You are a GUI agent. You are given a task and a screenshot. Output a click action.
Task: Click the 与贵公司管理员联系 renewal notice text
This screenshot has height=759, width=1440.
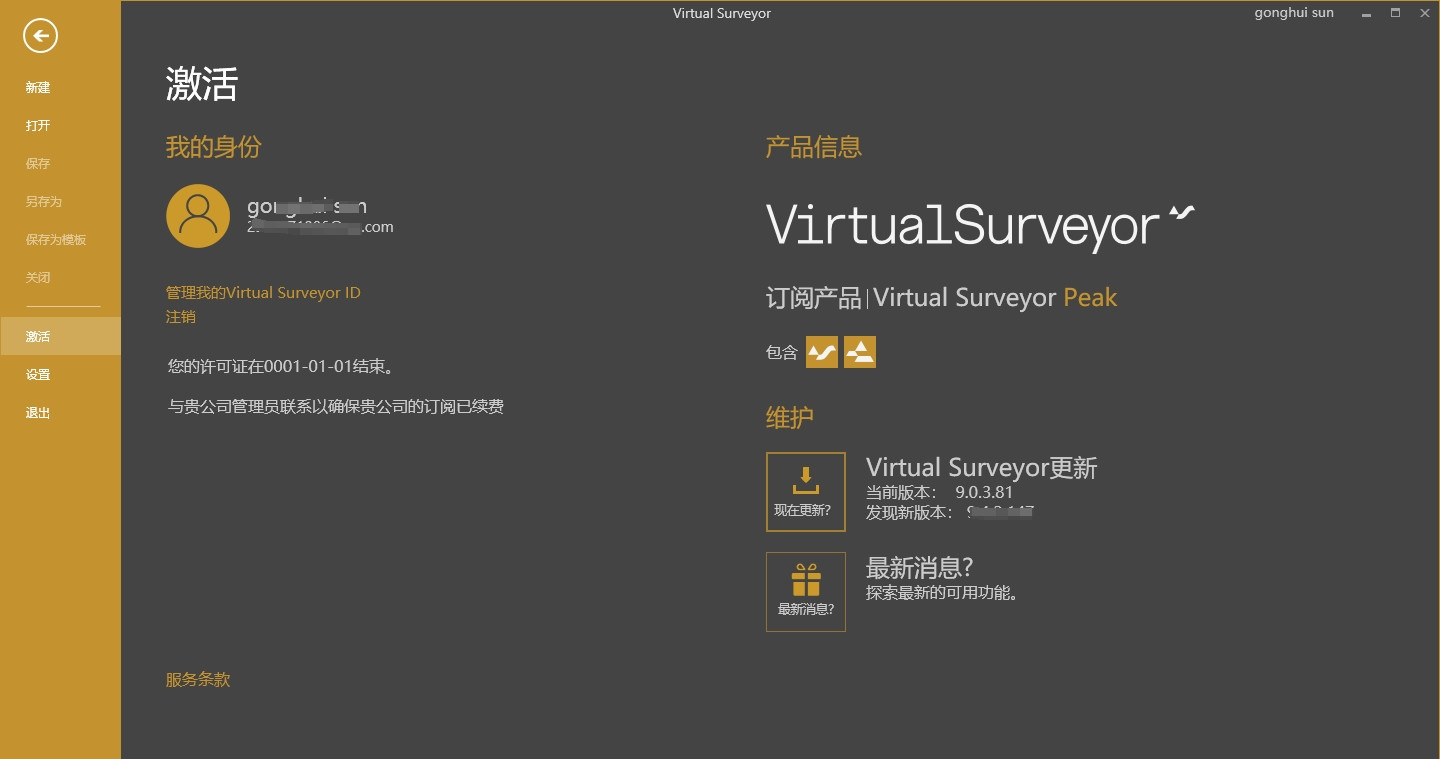point(336,407)
